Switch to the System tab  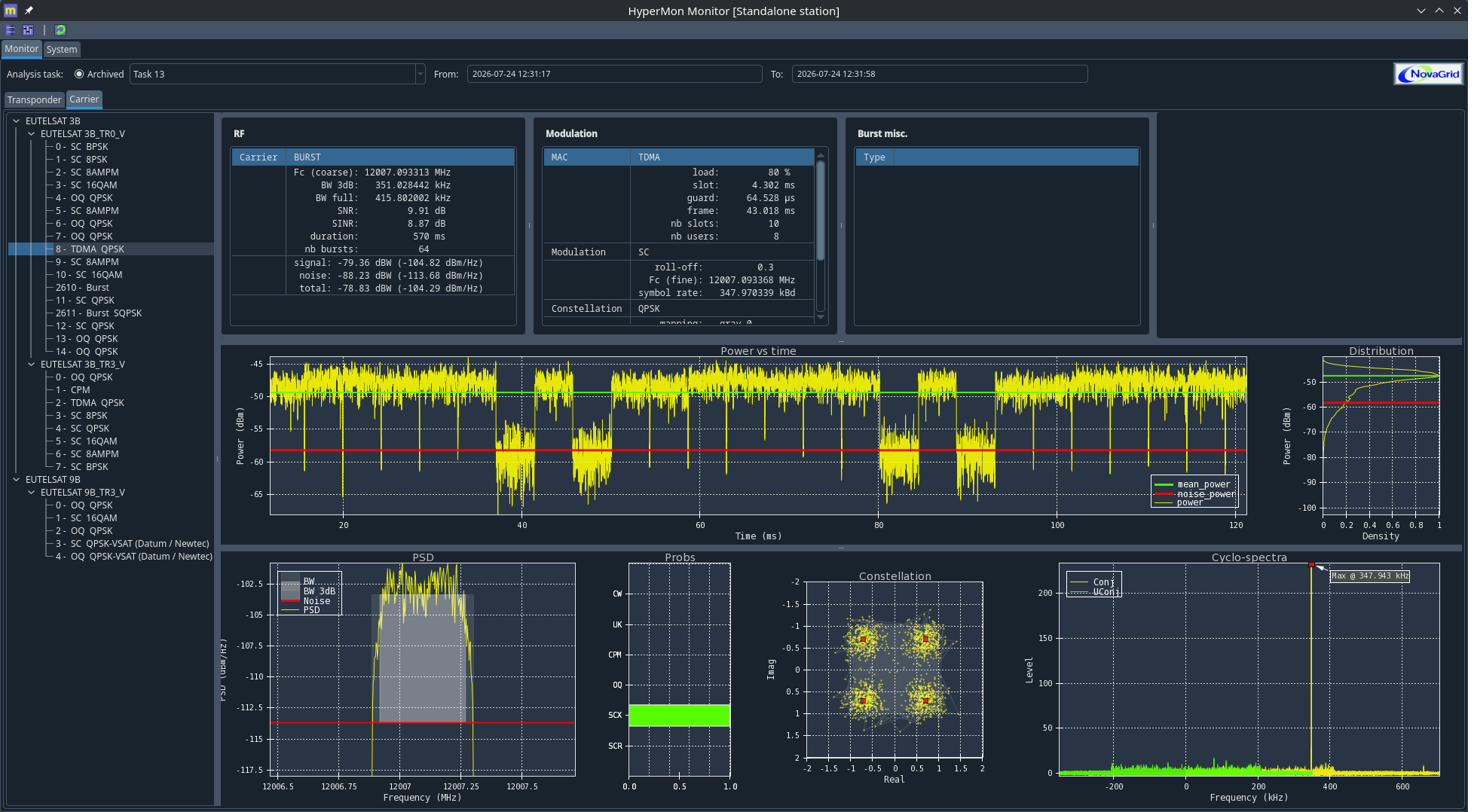point(61,49)
